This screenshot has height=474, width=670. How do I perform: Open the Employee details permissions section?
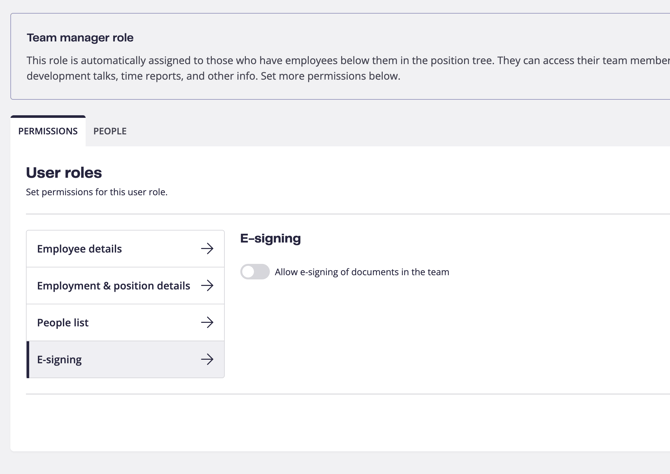[125, 249]
